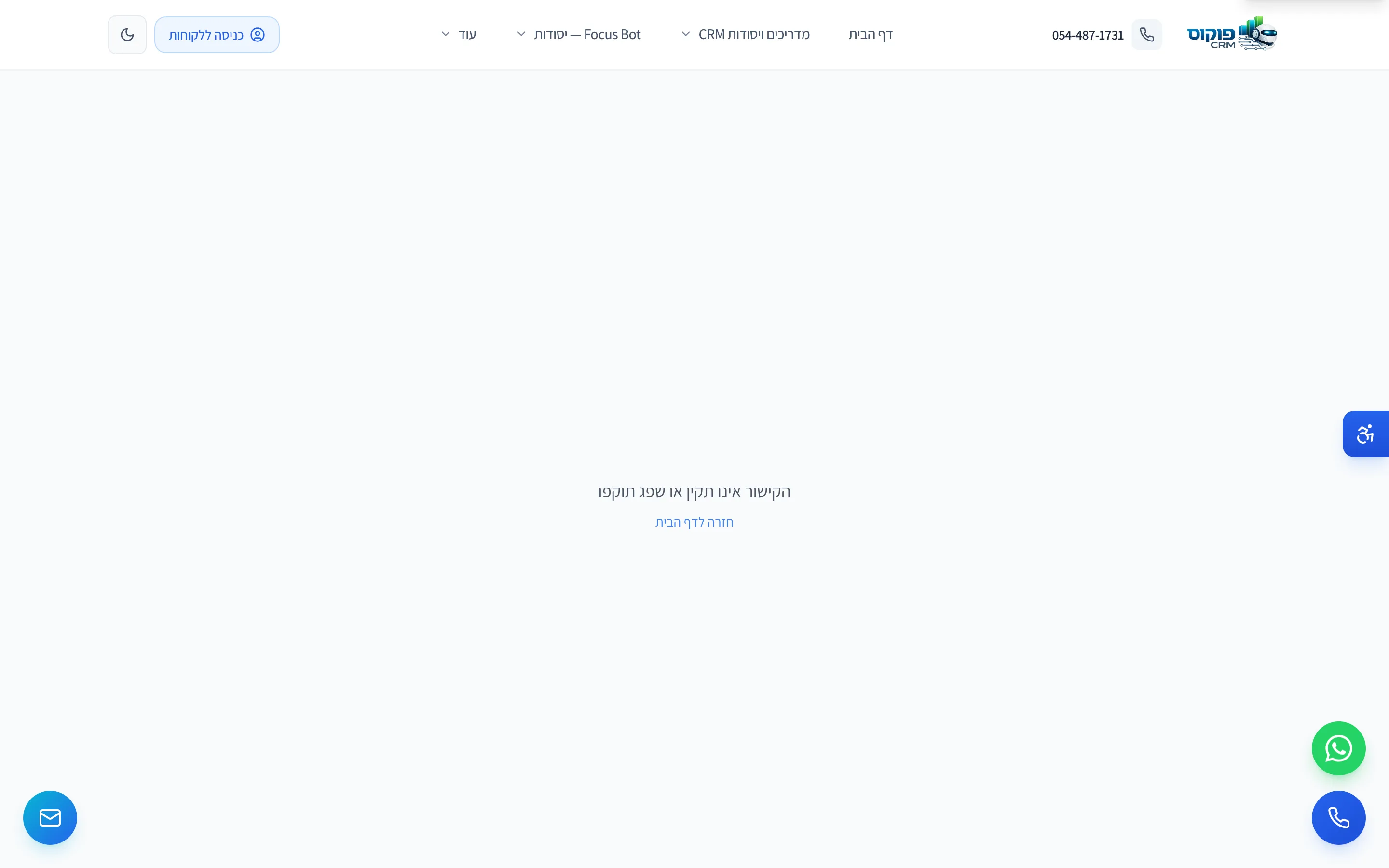
Task: Select the Focus Bot — יסודות menu label
Action: coord(586,34)
